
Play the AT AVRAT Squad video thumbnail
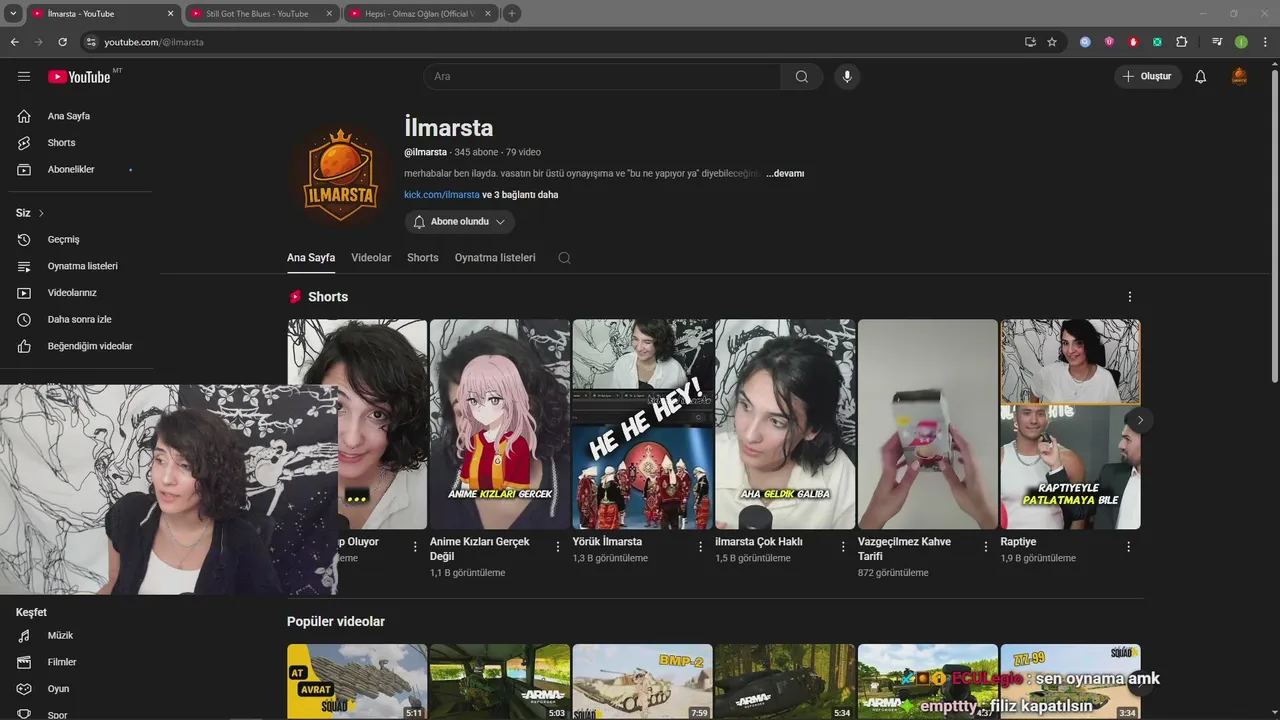pos(357,682)
